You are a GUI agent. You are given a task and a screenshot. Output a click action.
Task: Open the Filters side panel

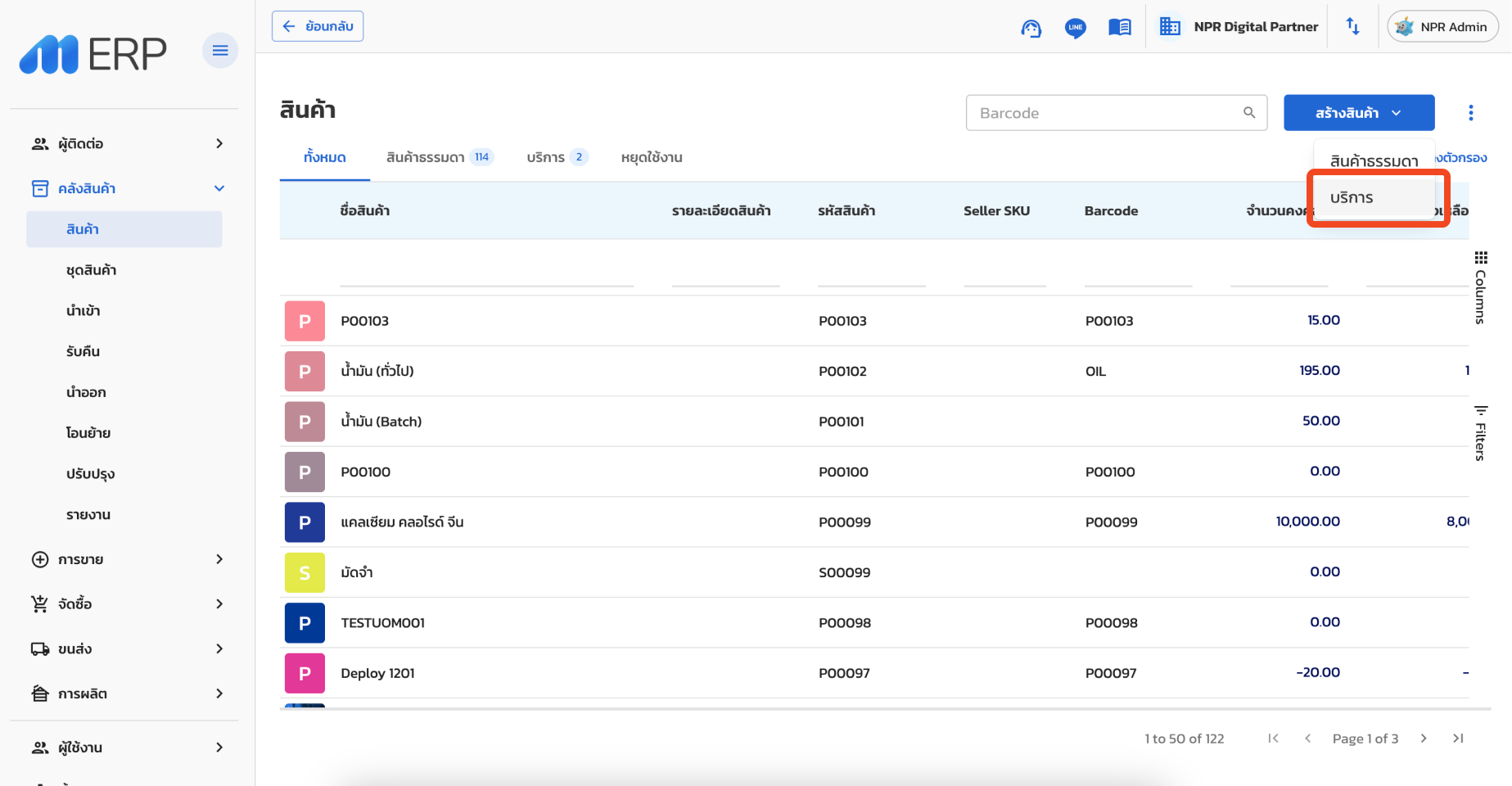click(1480, 433)
